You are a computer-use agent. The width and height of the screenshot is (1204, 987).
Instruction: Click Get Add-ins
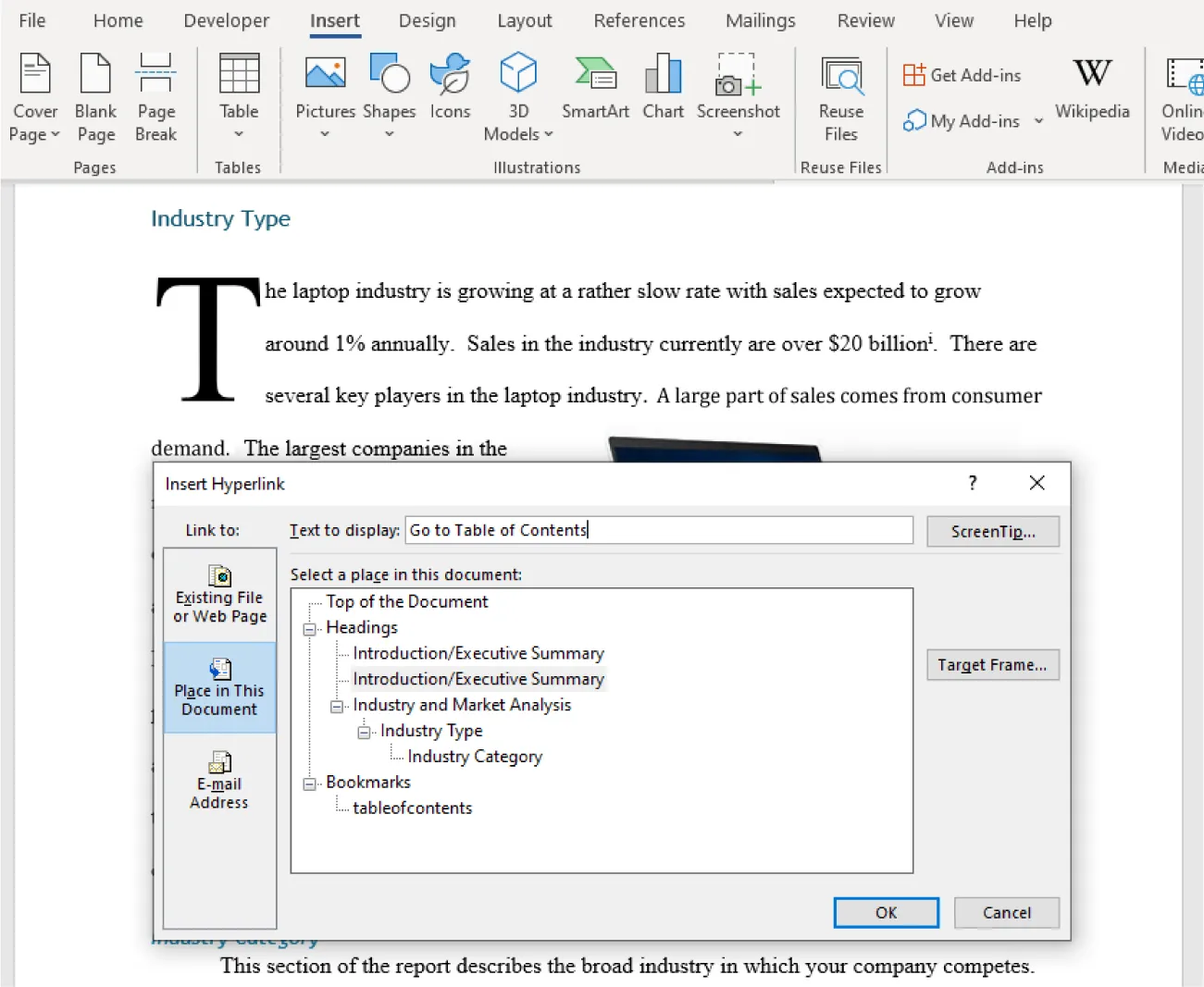tap(962, 75)
